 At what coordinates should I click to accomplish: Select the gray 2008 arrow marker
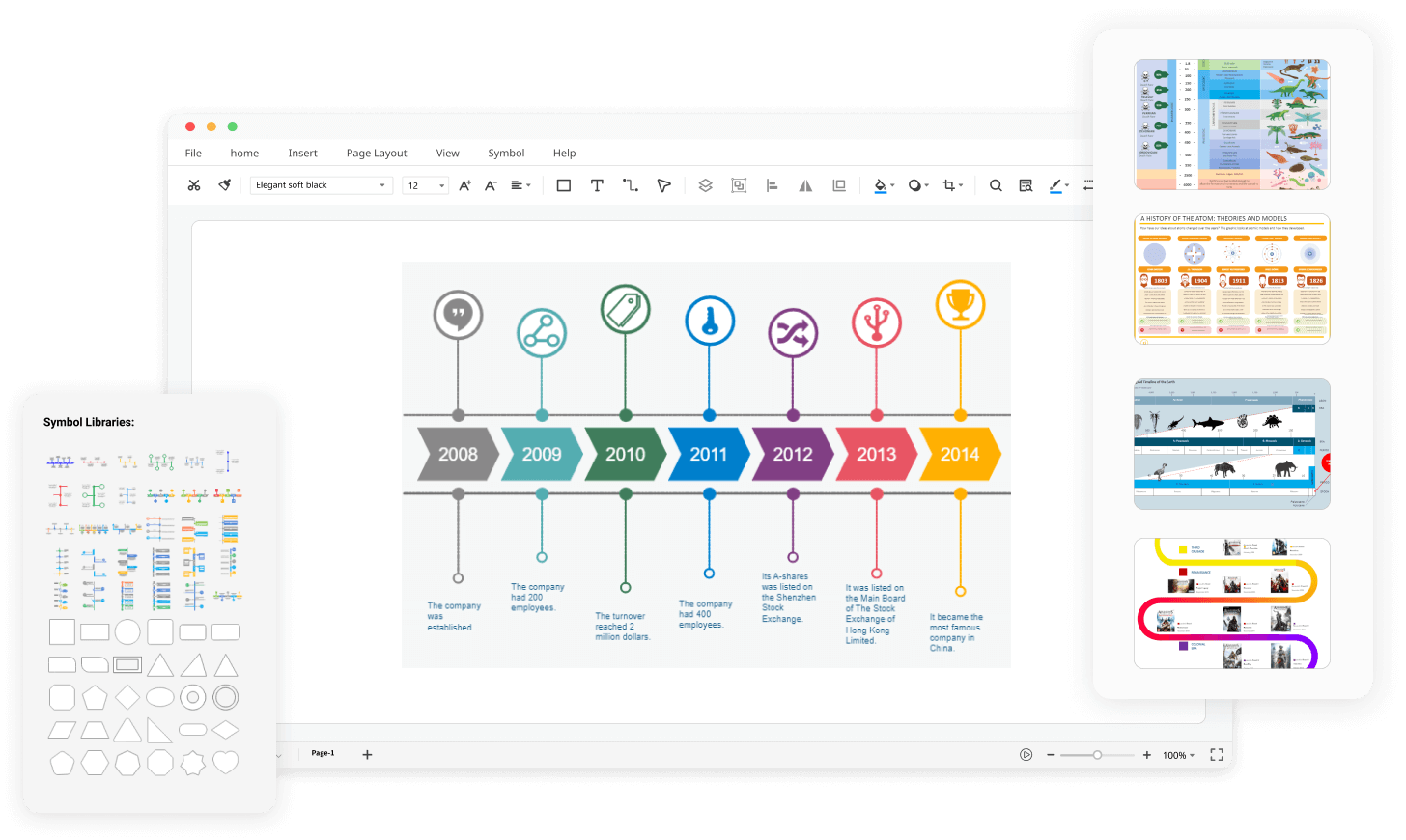pos(458,454)
